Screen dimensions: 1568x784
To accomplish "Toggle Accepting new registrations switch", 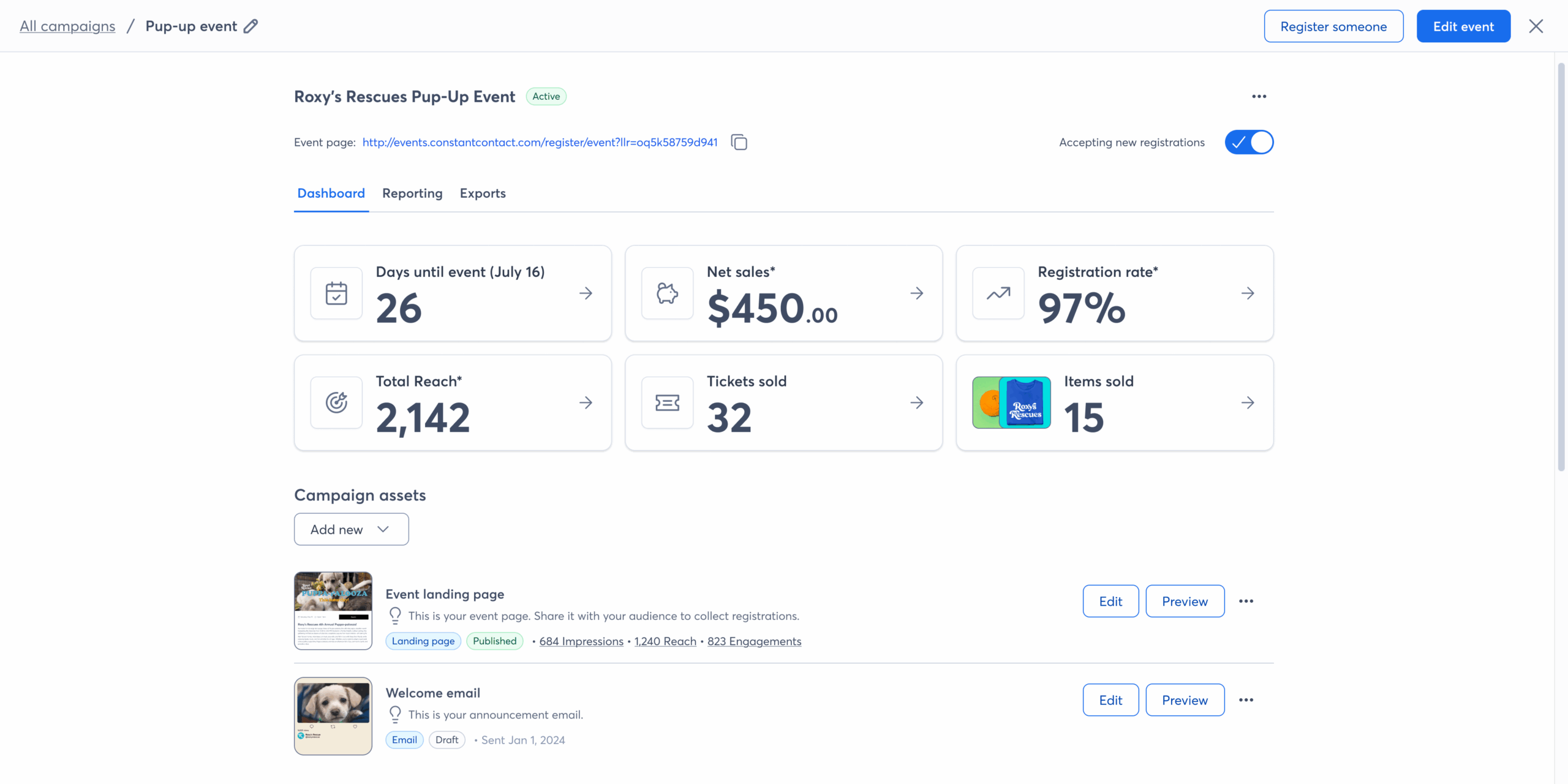I will [1249, 142].
